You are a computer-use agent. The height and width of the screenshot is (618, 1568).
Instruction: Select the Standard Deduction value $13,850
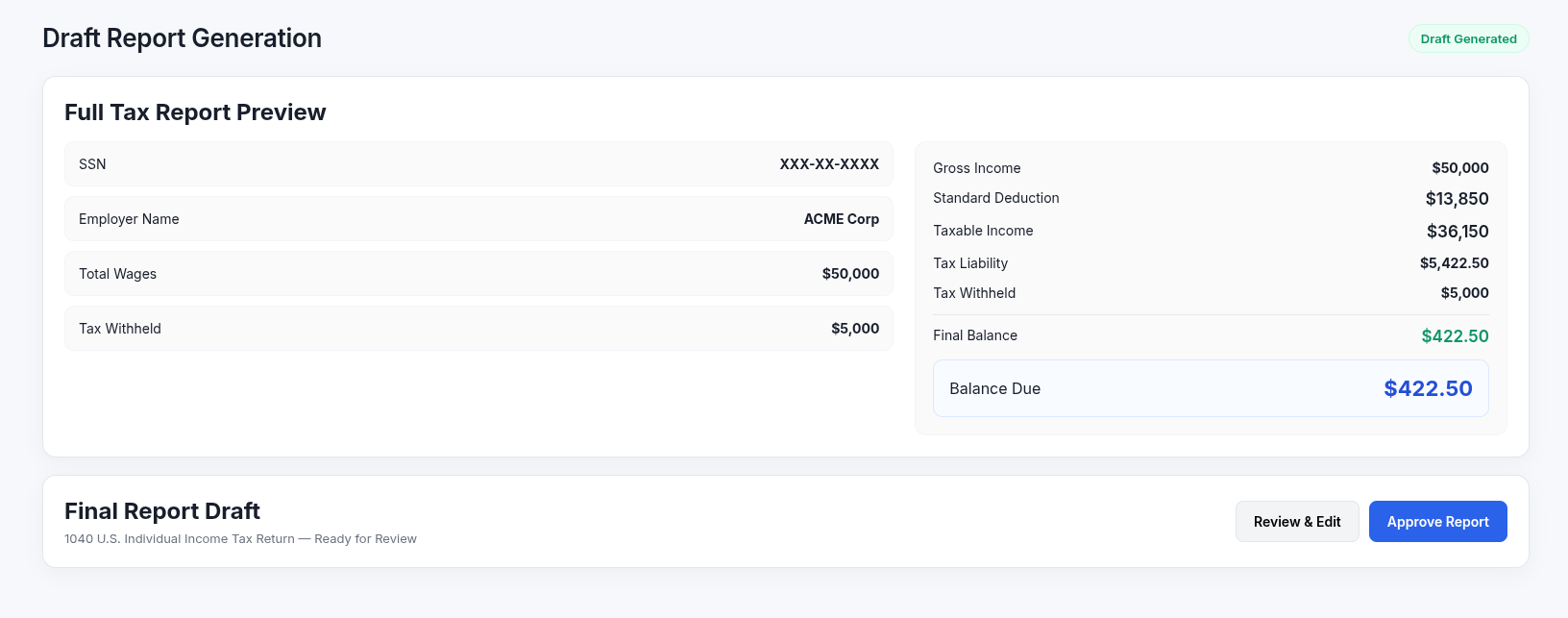(1458, 199)
